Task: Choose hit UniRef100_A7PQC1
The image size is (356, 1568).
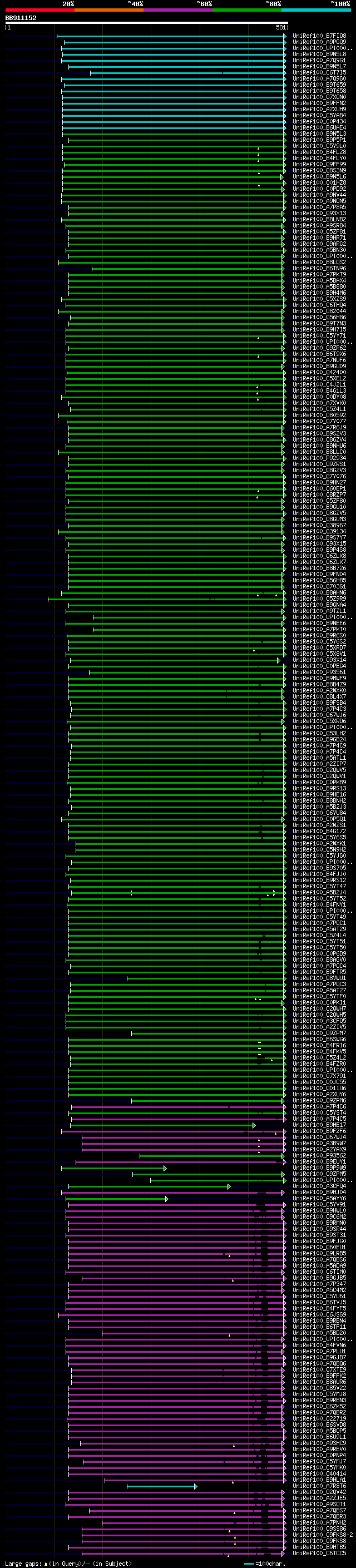Action: click(319, 923)
